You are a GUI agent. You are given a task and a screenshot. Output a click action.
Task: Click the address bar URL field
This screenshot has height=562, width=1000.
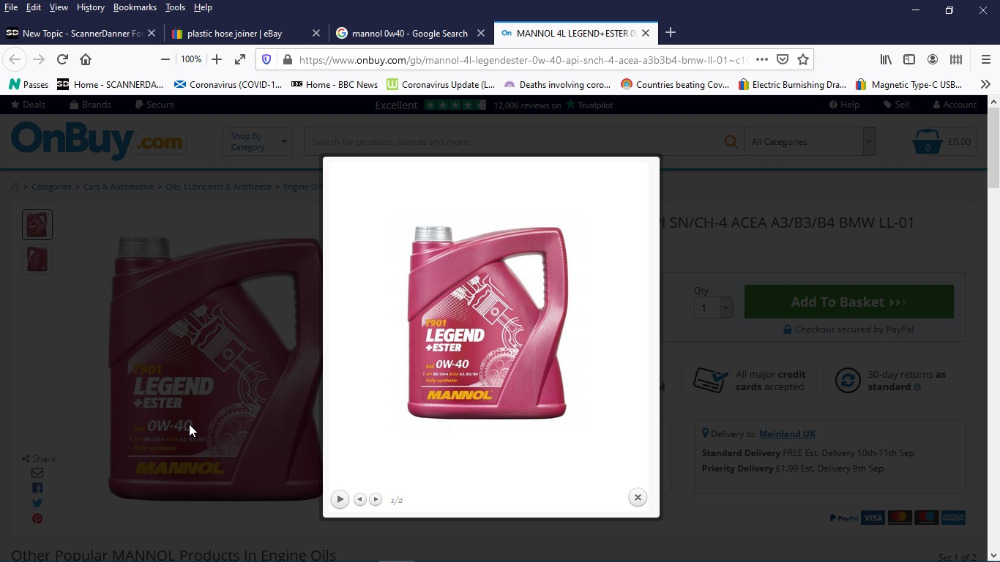523,59
